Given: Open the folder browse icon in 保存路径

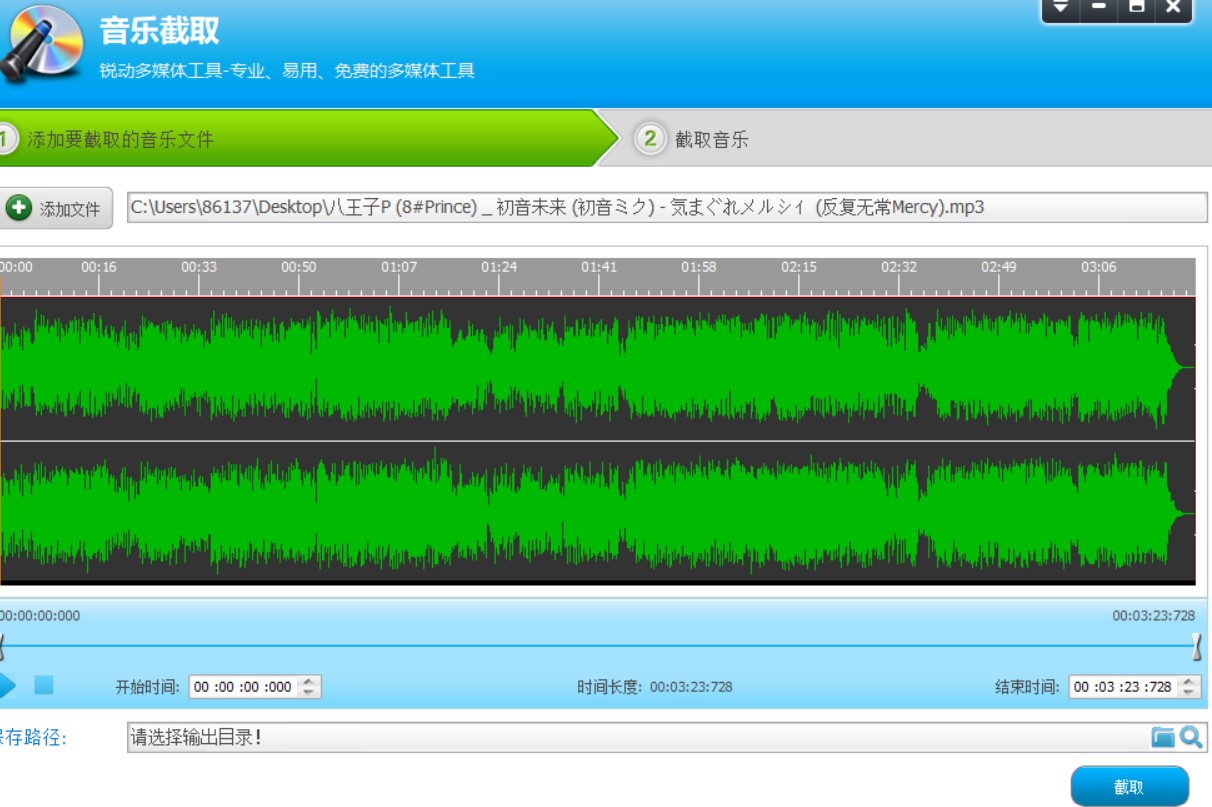Looking at the screenshot, I should 1162,738.
